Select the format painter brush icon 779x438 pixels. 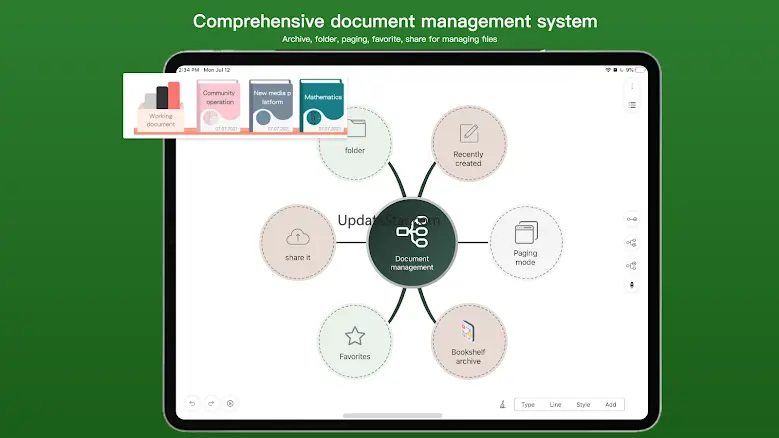[502, 404]
